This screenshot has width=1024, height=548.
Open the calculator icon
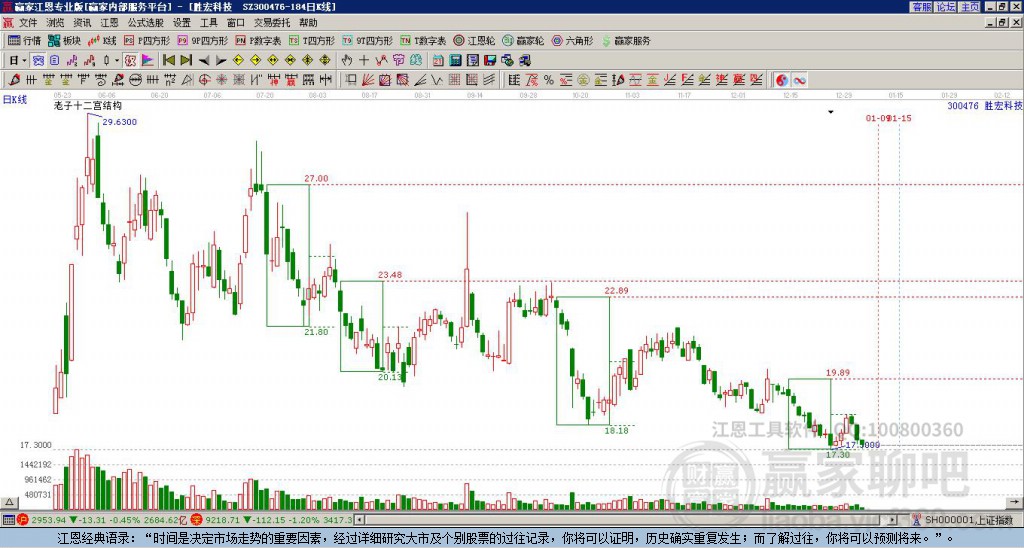point(456,60)
